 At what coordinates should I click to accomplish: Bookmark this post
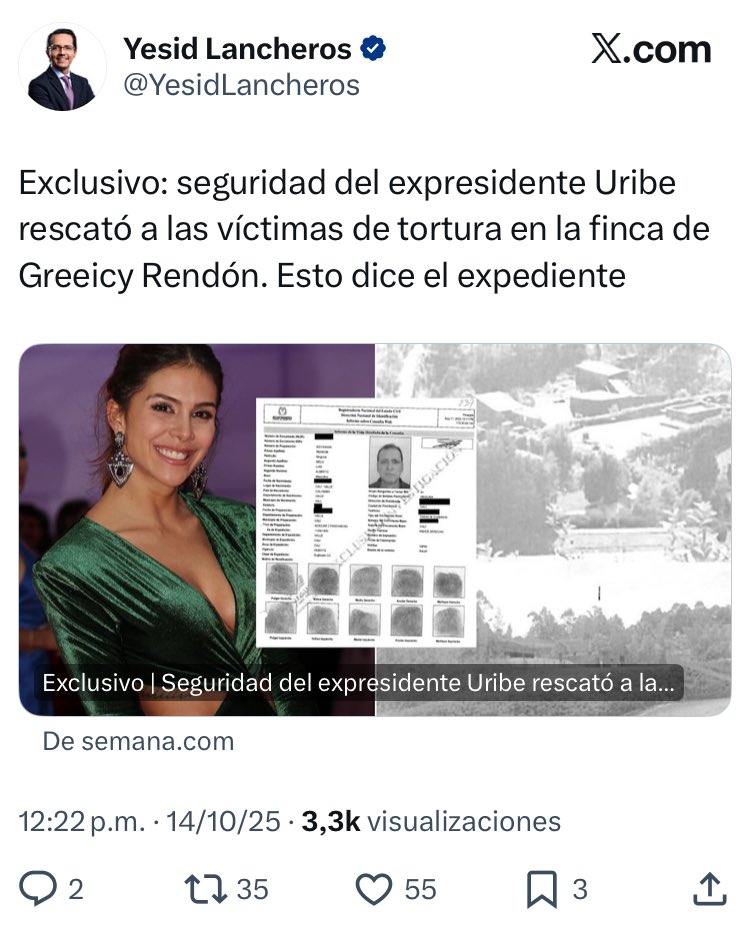click(542, 889)
